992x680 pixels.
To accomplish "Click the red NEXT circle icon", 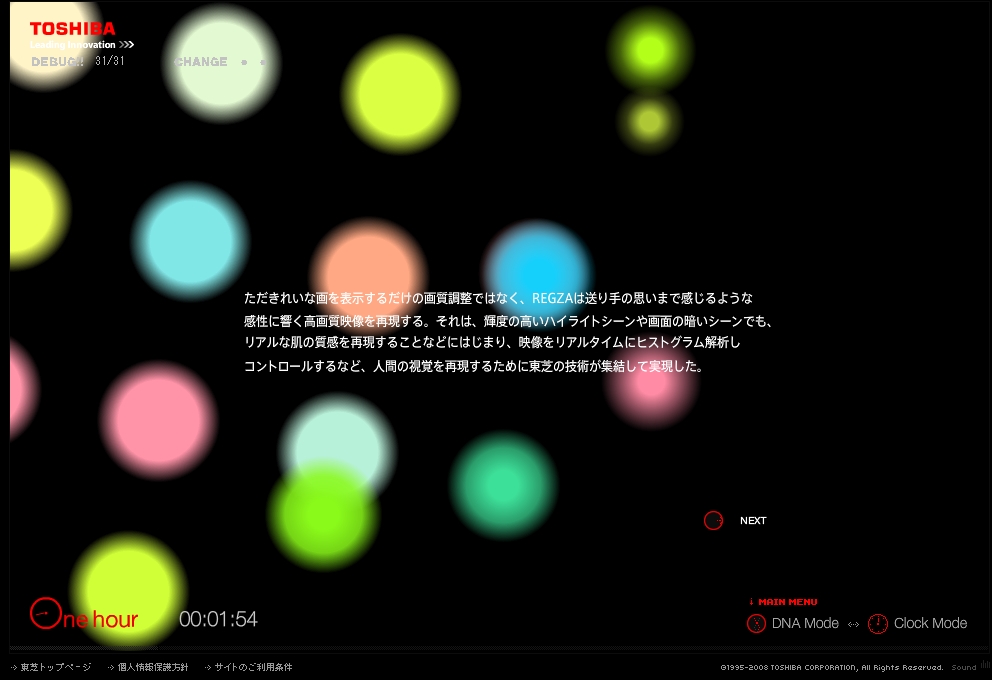I will (713, 520).
